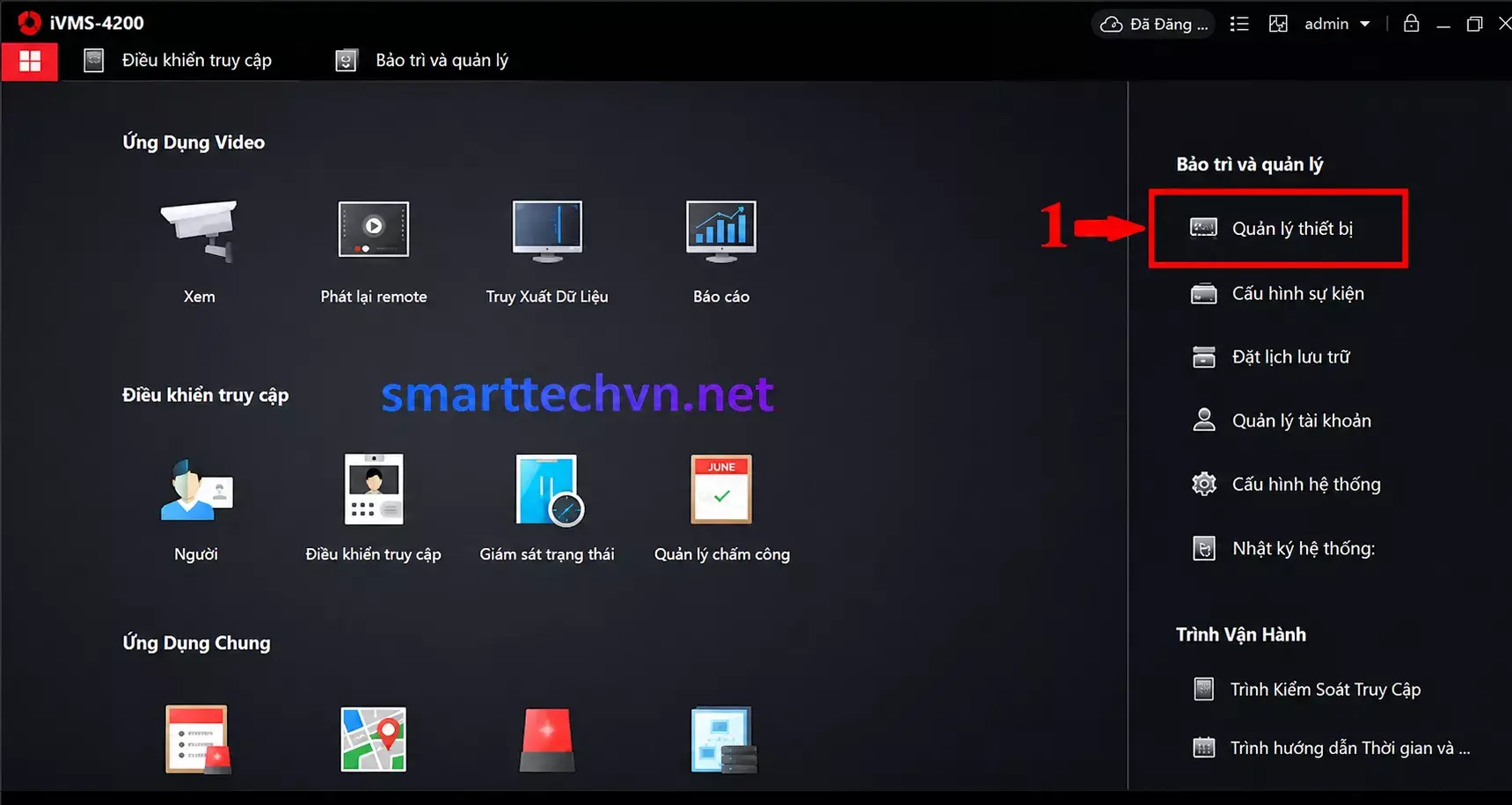Click the Phát lại remote label
Viewport: 1512px width, 805px height.
pos(374,296)
